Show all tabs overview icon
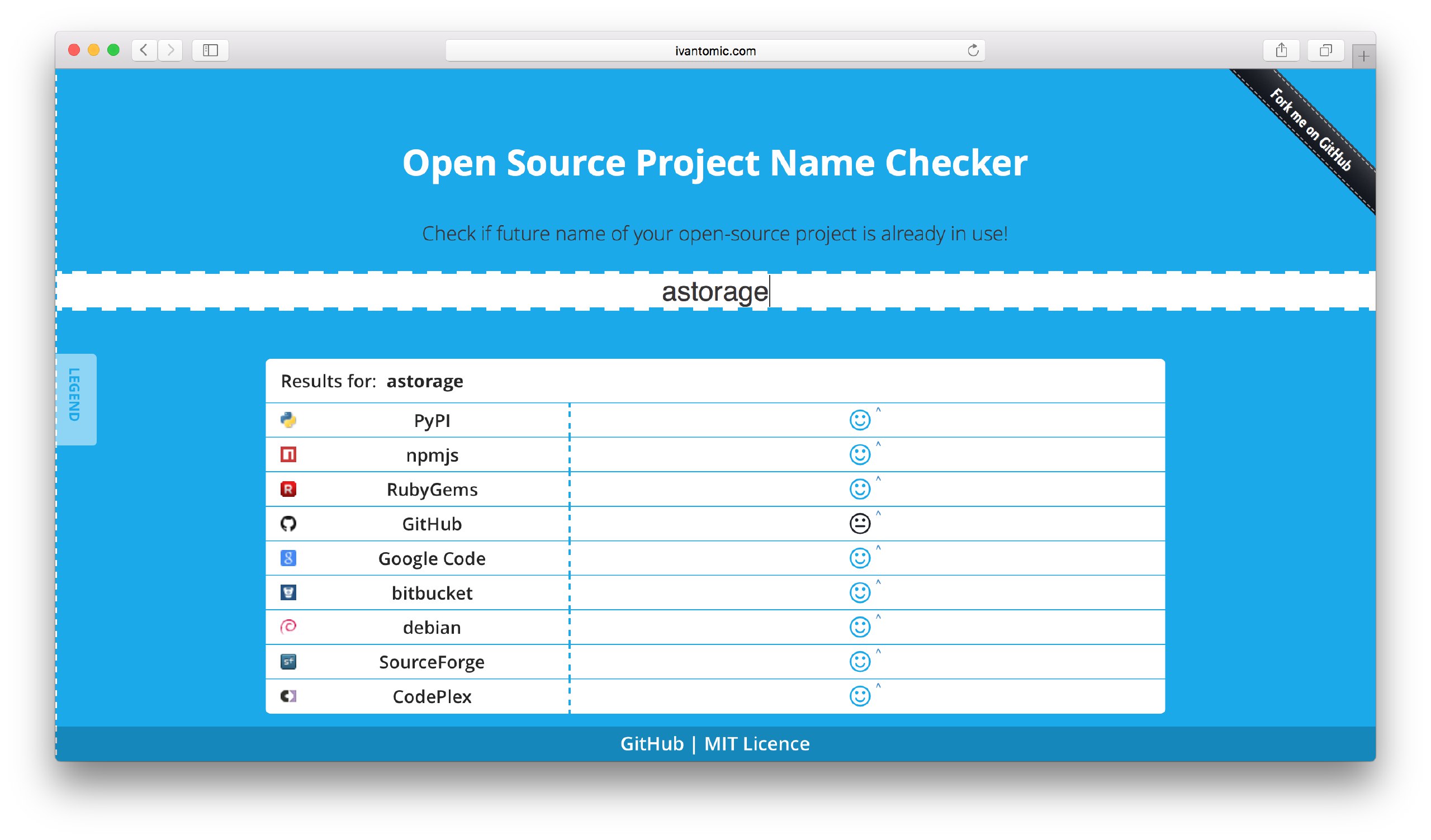The image size is (1431, 840). coord(1325,50)
